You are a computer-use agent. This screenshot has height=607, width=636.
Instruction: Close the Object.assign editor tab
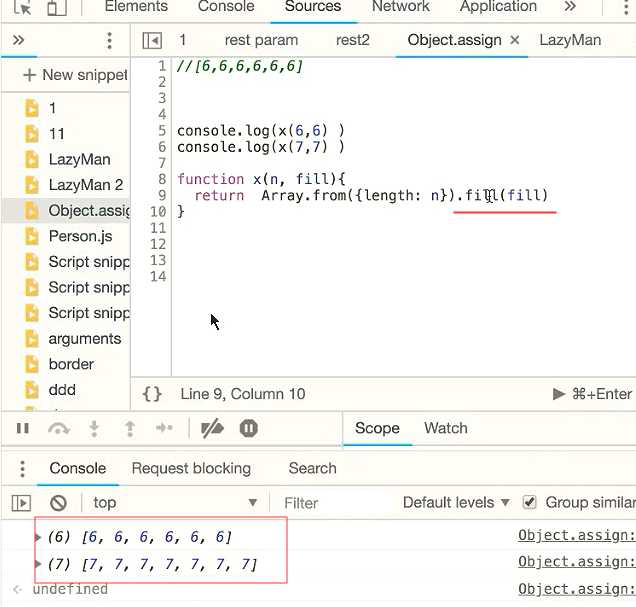click(514, 40)
